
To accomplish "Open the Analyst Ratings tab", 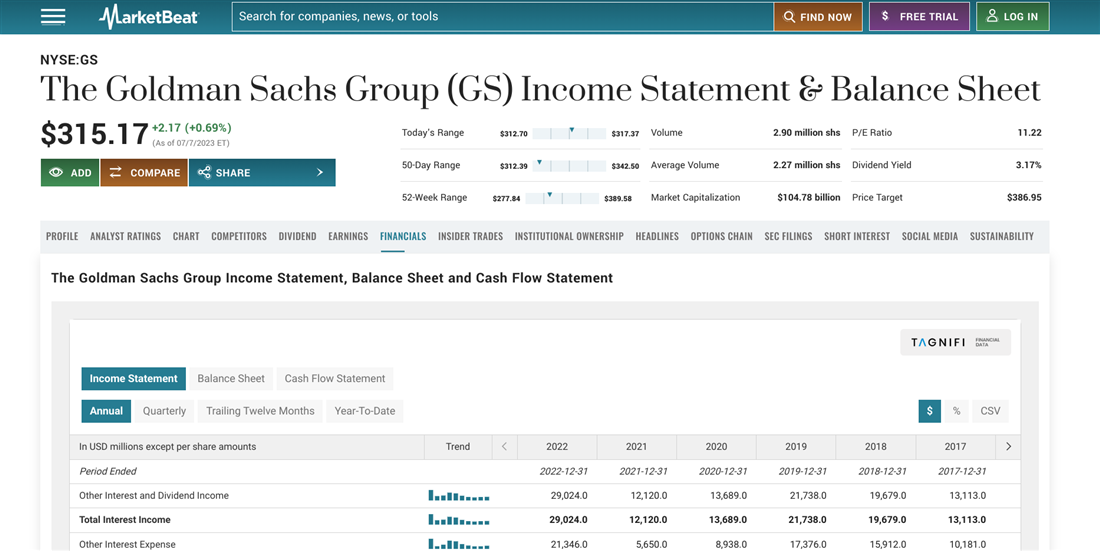I will click(125, 237).
